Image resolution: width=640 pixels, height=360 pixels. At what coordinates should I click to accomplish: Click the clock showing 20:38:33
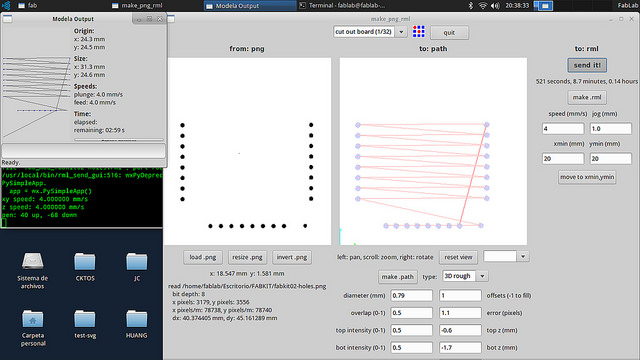pyautogui.click(x=517, y=6)
